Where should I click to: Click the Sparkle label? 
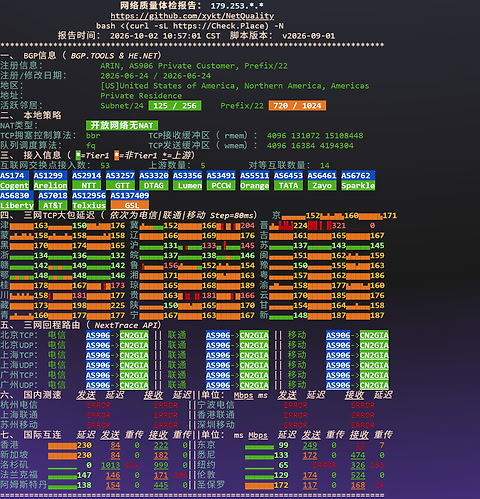358,185
